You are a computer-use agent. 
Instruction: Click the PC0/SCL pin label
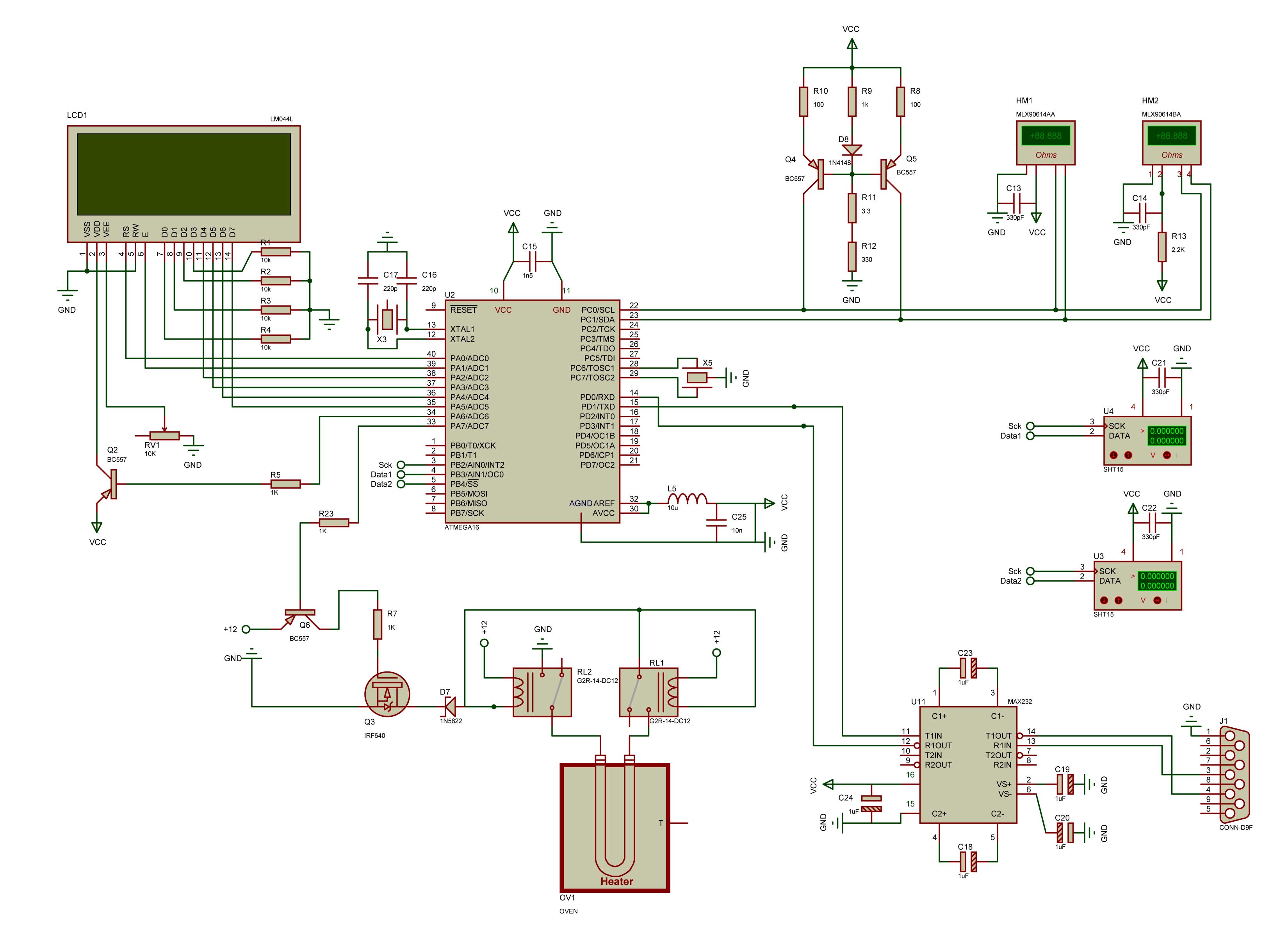(x=598, y=310)
